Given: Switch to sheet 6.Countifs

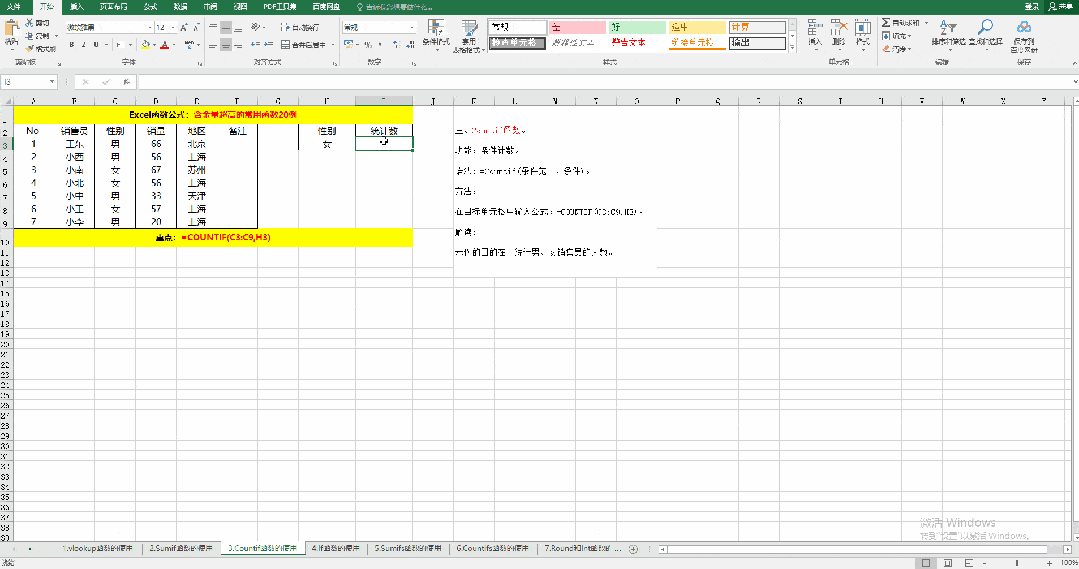Looking at the screenshot, I should click(493, 549).
